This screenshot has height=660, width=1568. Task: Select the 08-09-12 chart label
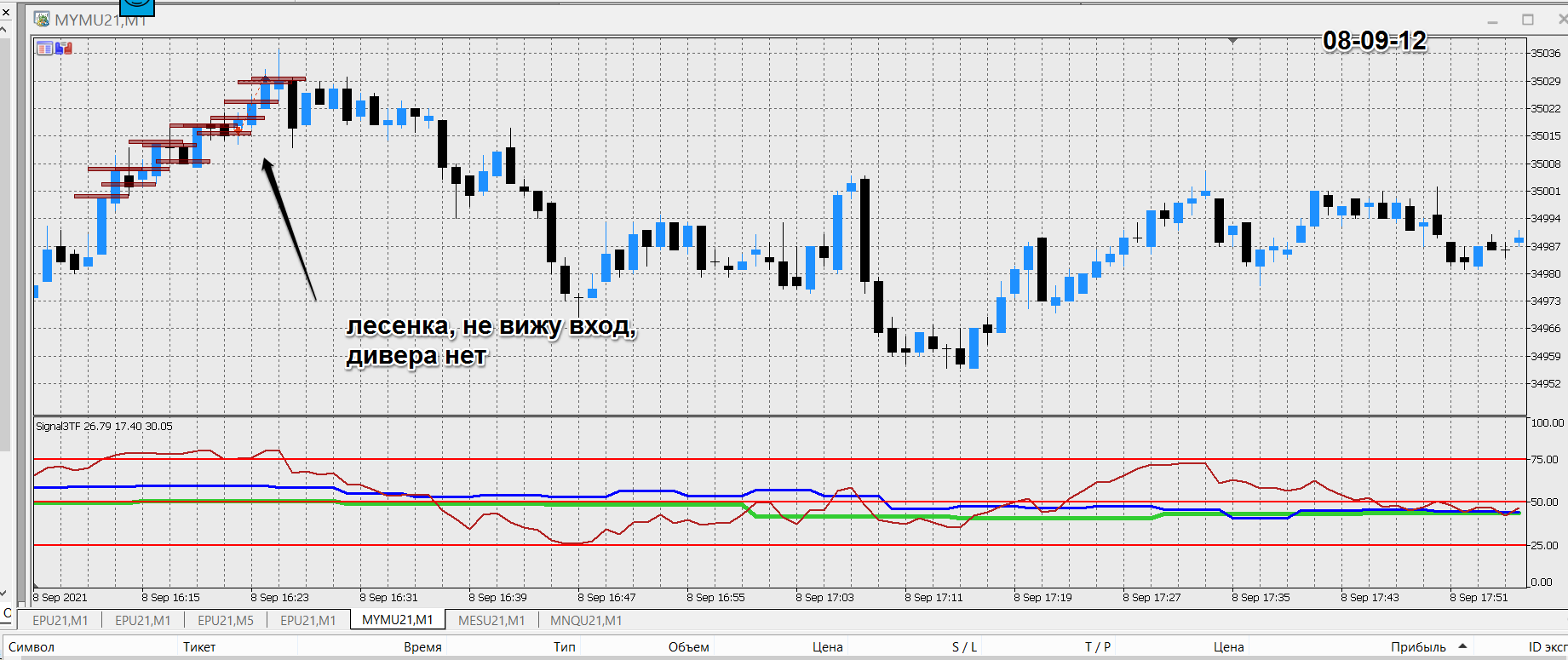click(1374, 40)
